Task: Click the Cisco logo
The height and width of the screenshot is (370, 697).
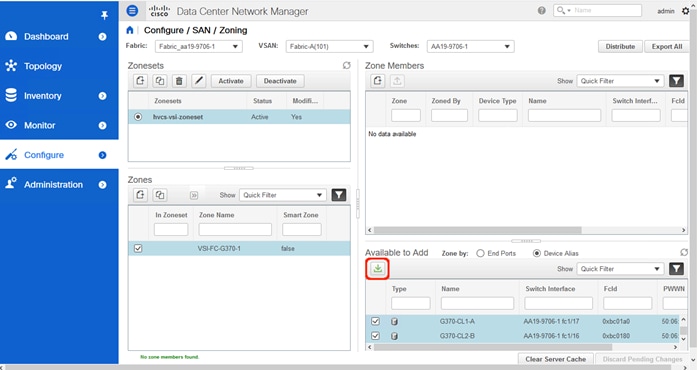Action: pos(159,11)
